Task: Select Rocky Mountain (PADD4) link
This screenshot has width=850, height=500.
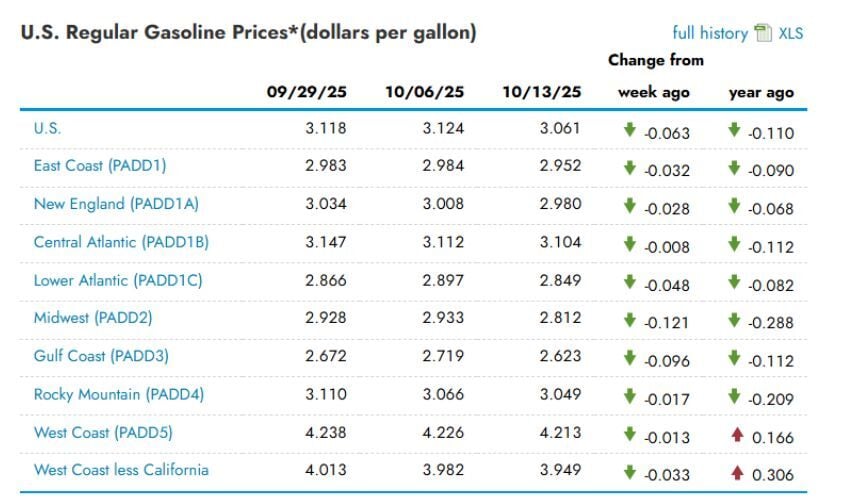Action: tap(119, 394)
